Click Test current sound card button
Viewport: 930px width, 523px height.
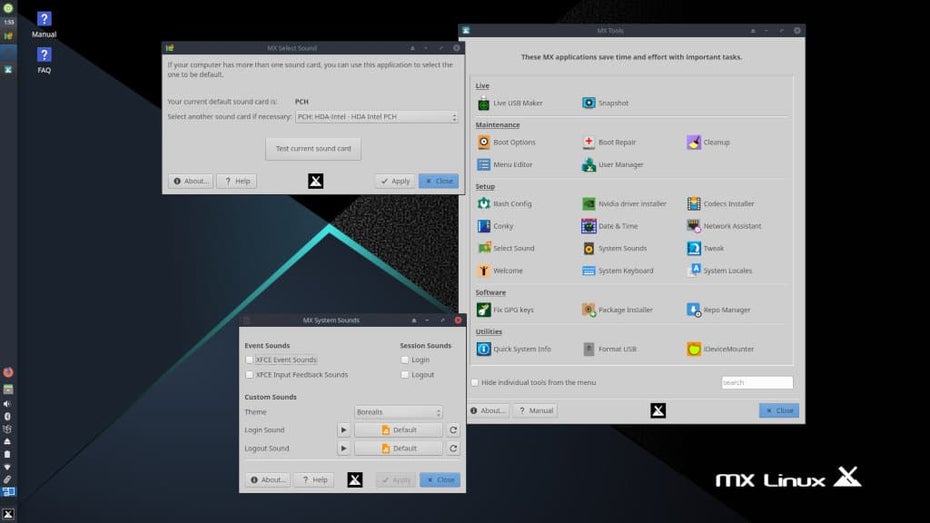pos(313,149)
